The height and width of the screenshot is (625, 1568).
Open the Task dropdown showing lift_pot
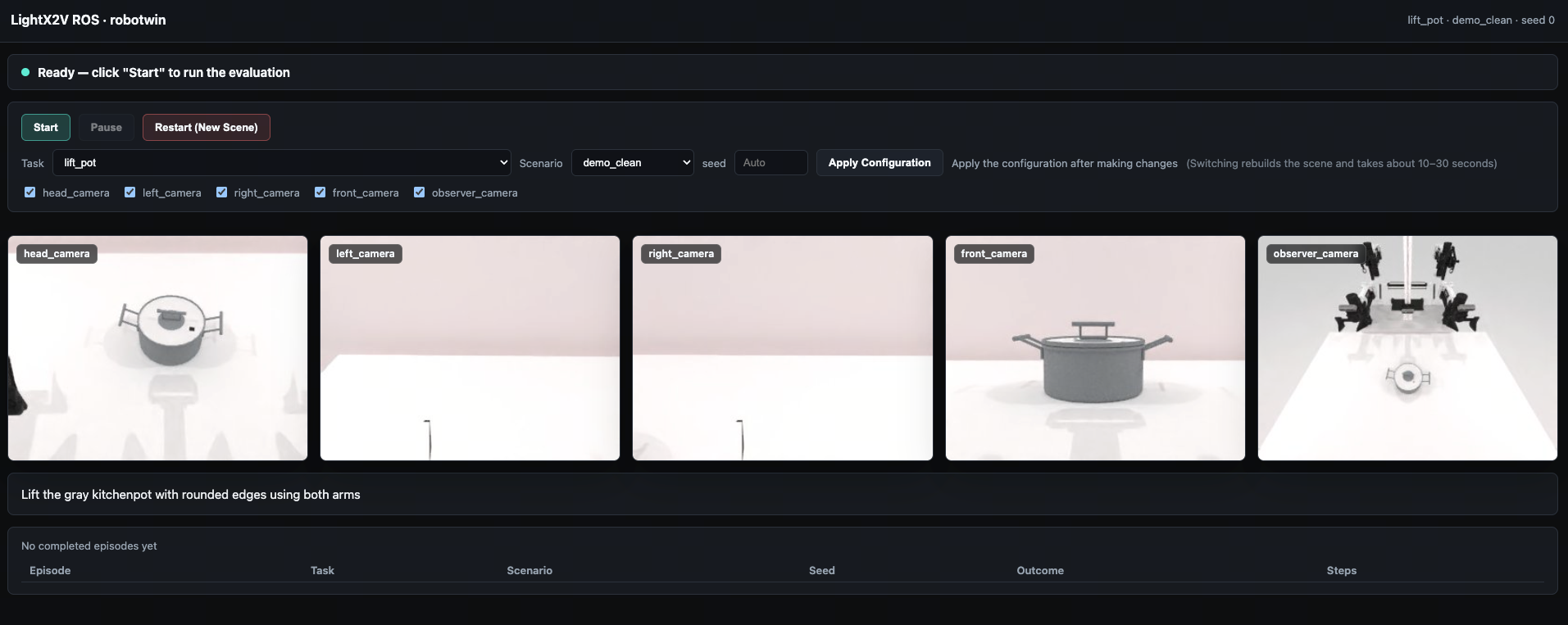(282, 162)
